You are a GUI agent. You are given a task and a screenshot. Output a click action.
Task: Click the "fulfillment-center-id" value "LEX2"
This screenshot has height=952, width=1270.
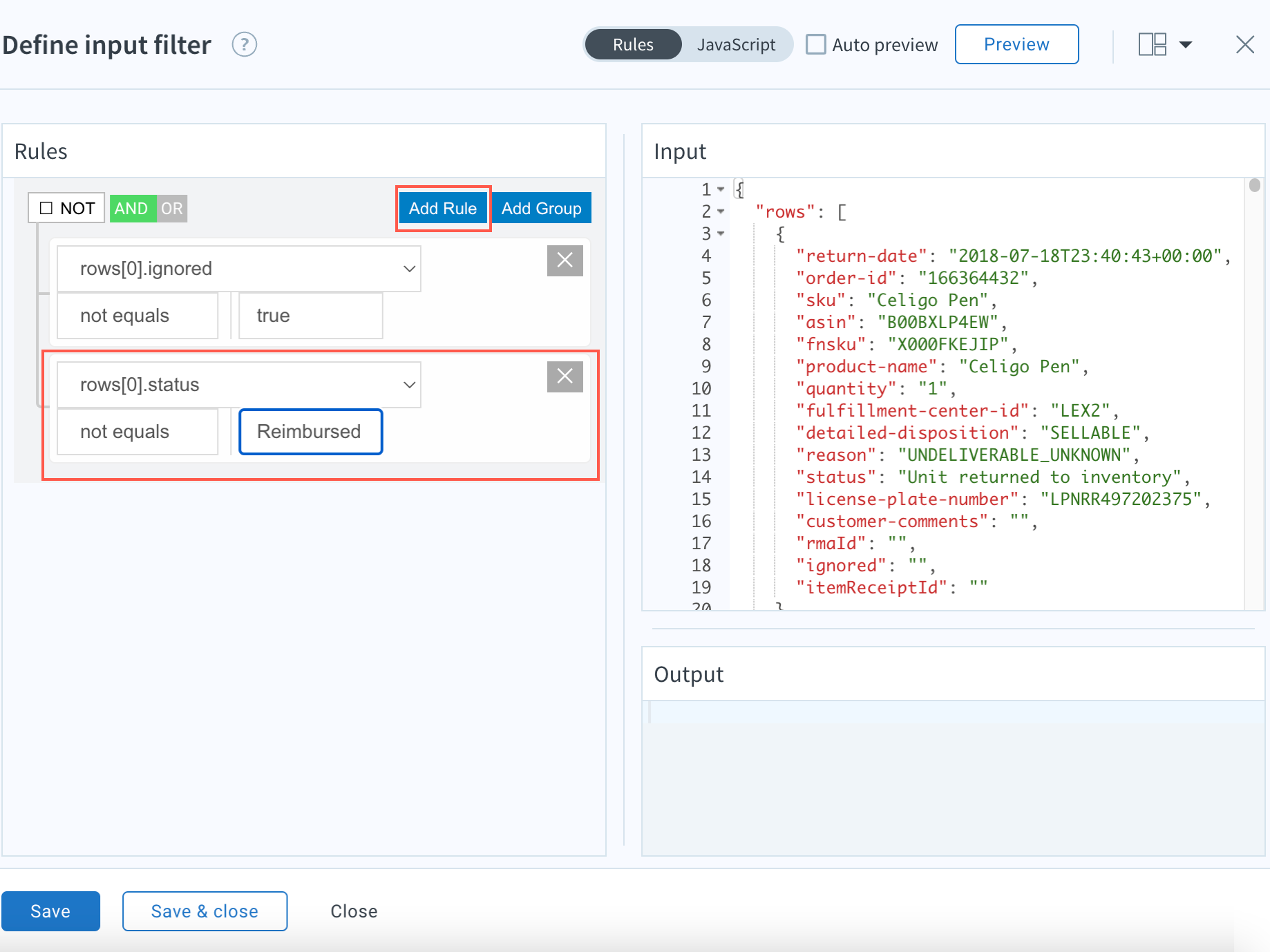pos(1081,410)
